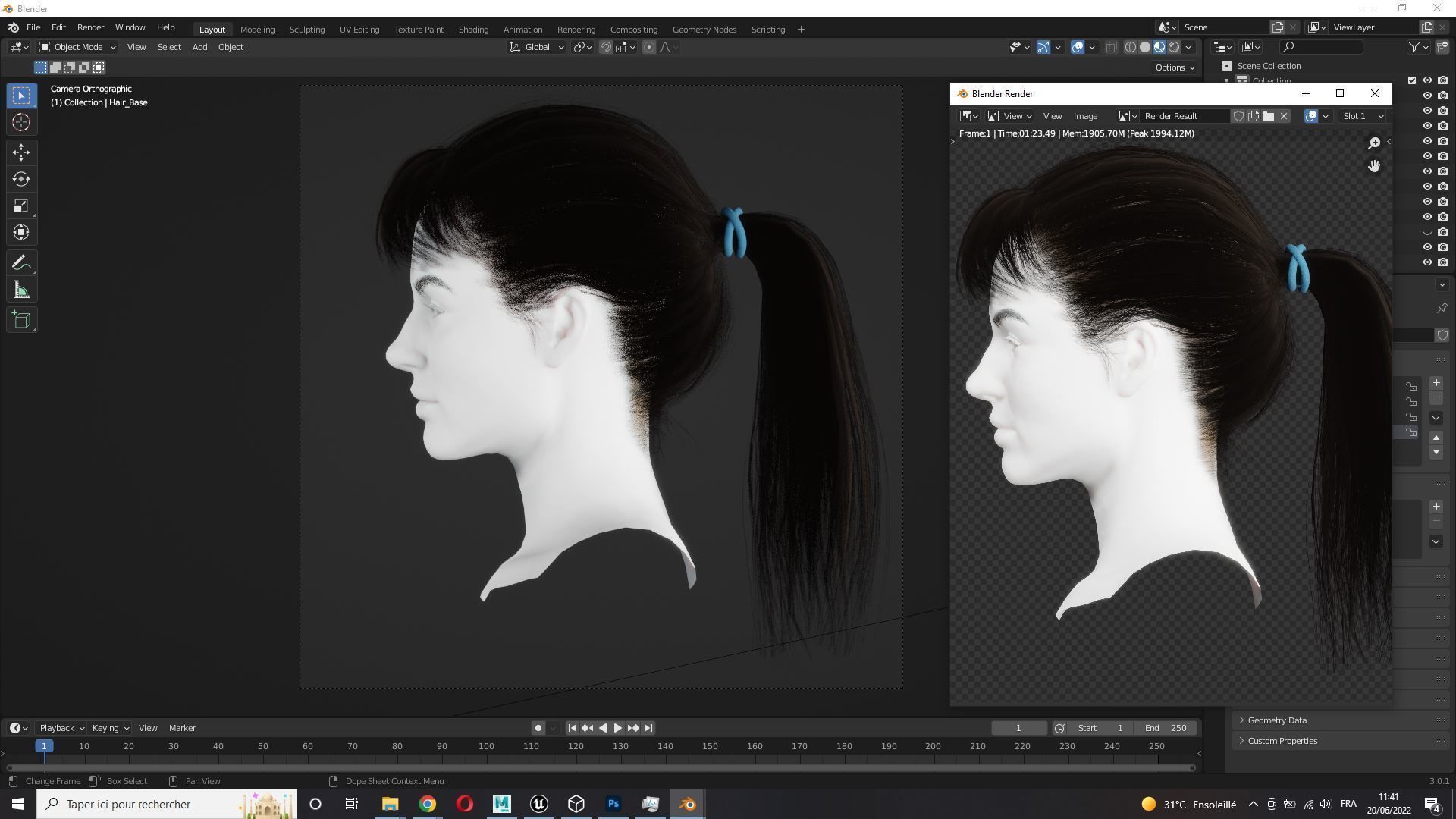Jump to timeline end frame
The height and width of the screenshot is (819, 1456).
(648, 728)
